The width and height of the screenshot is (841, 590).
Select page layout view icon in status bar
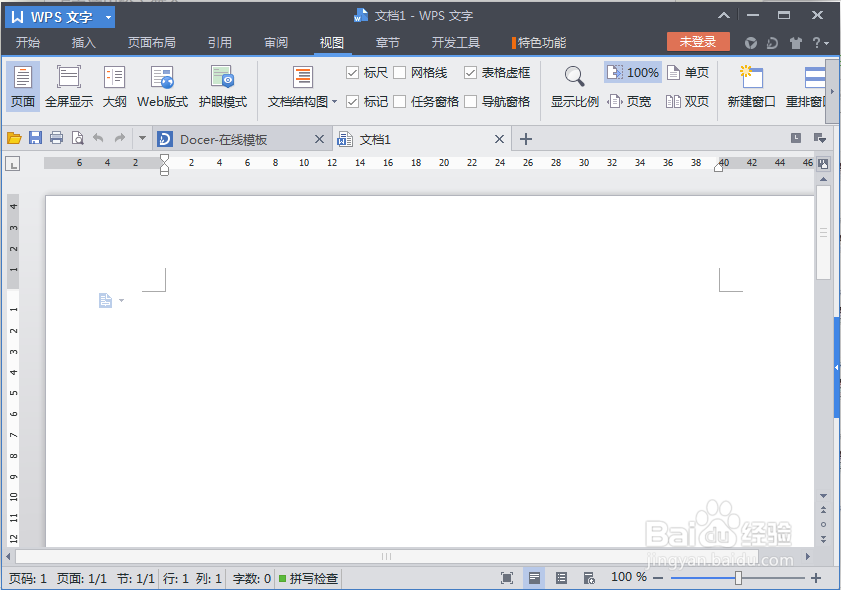[x=534, y=578]
